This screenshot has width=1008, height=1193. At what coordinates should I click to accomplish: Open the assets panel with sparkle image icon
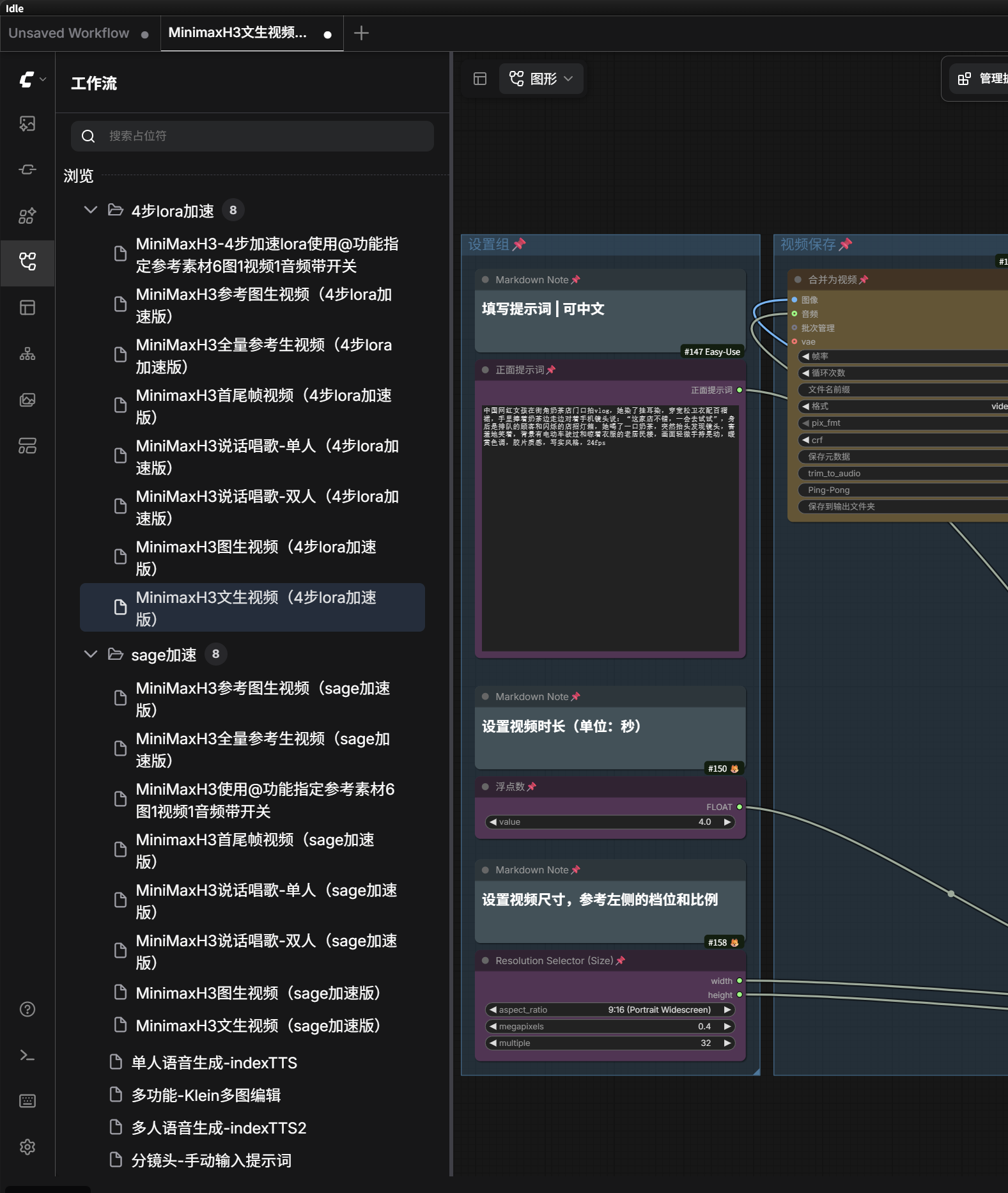tap(27, 124)
